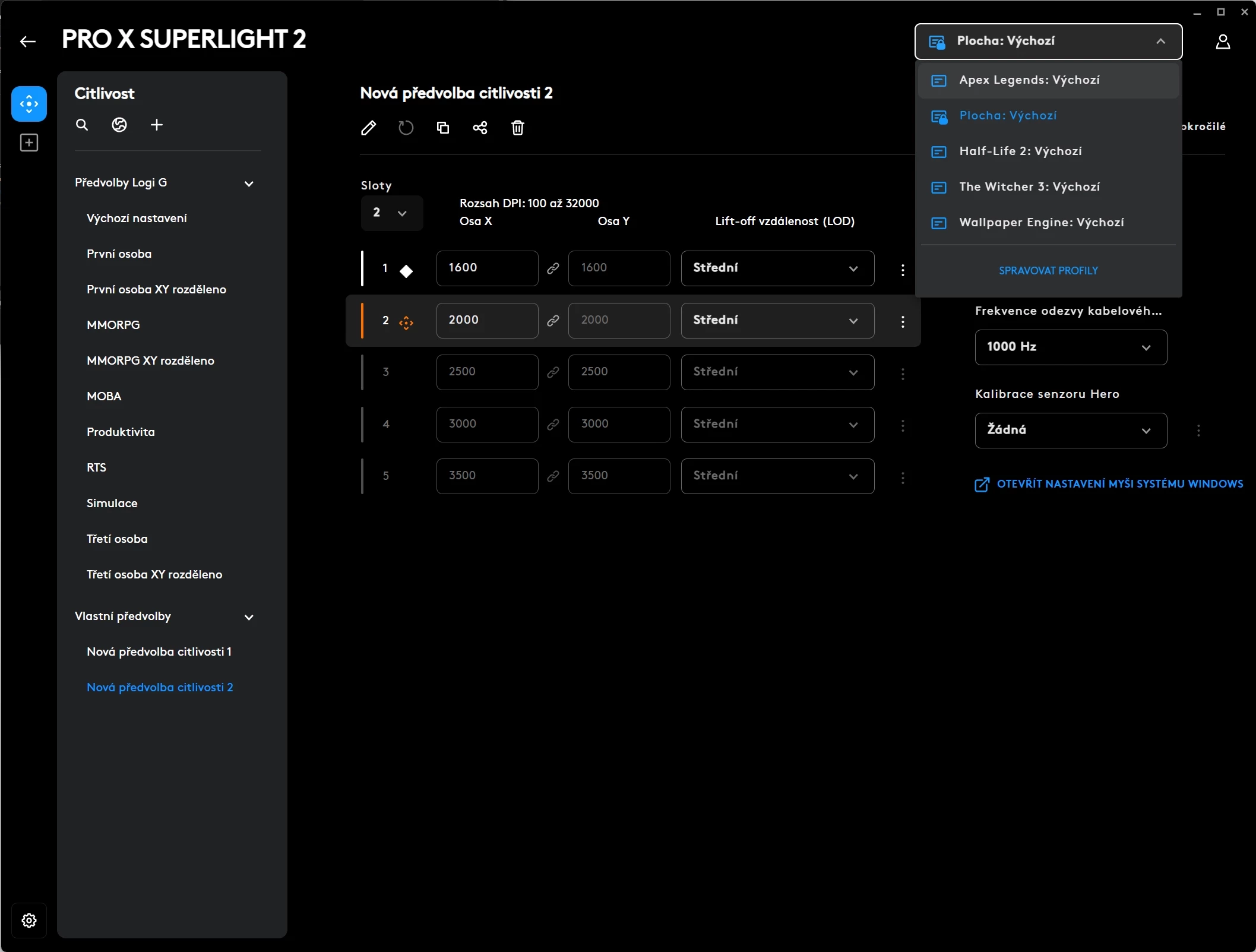Open more options for slot 4
The height and width of the screenshot is (952, 1256).
point(903,425)
